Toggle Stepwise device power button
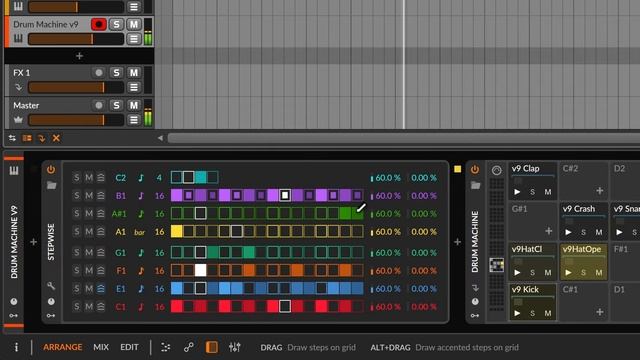Viewport: 640px width, 360px height. tap(51, 169)
